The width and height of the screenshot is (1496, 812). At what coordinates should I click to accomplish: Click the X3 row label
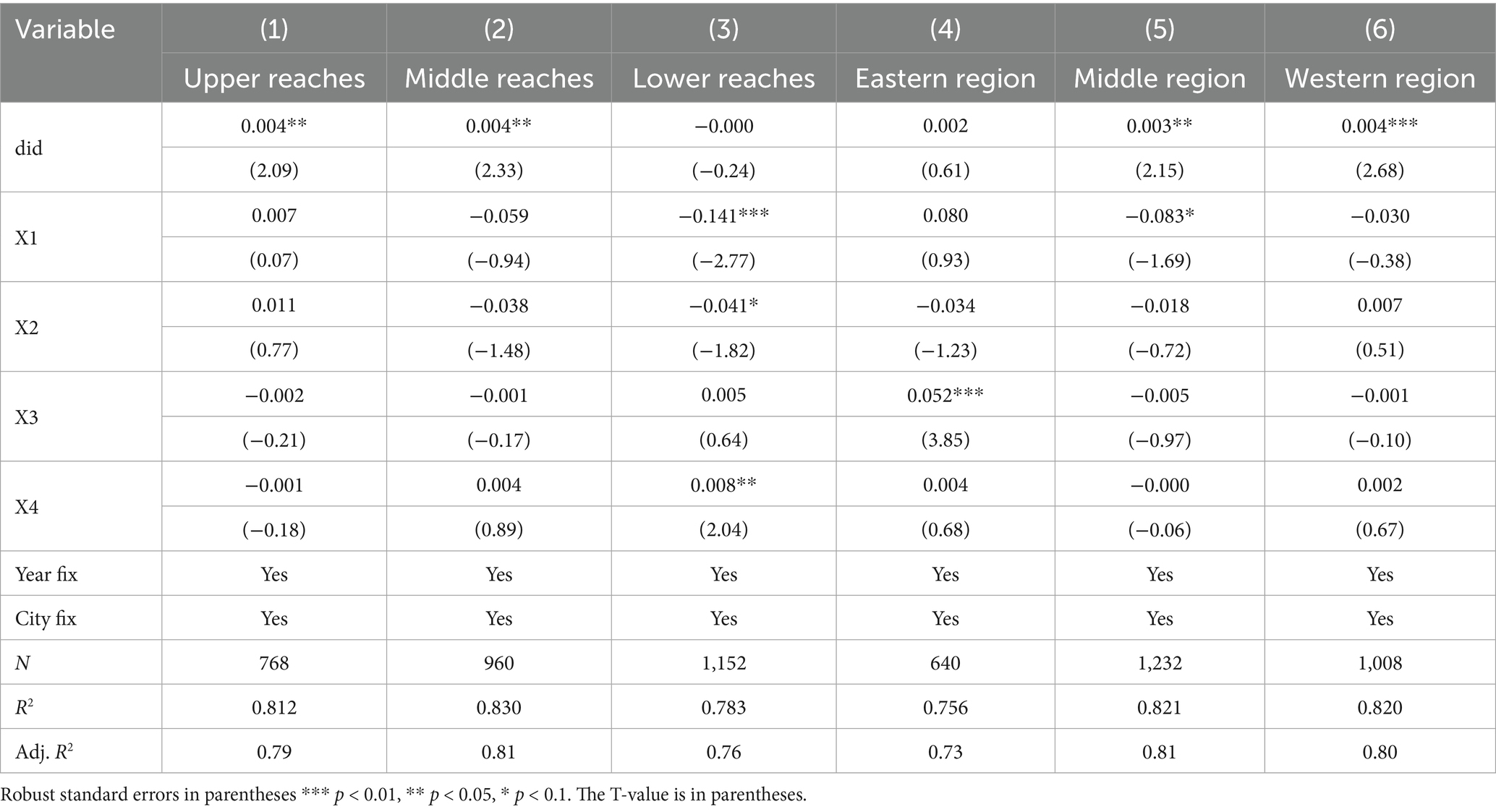pyautogui.click(x=27, y=417)
